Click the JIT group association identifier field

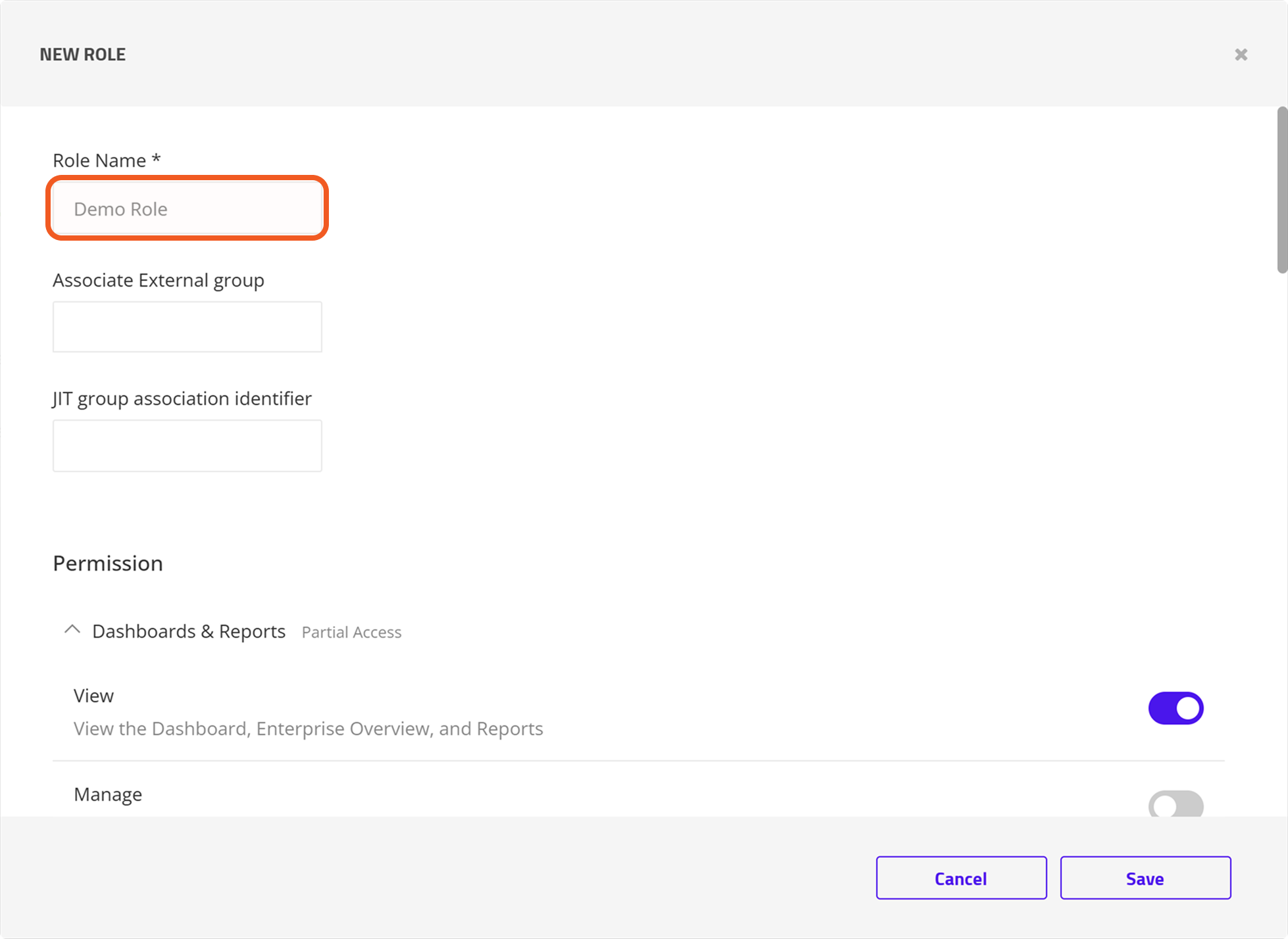pos(187,446)
